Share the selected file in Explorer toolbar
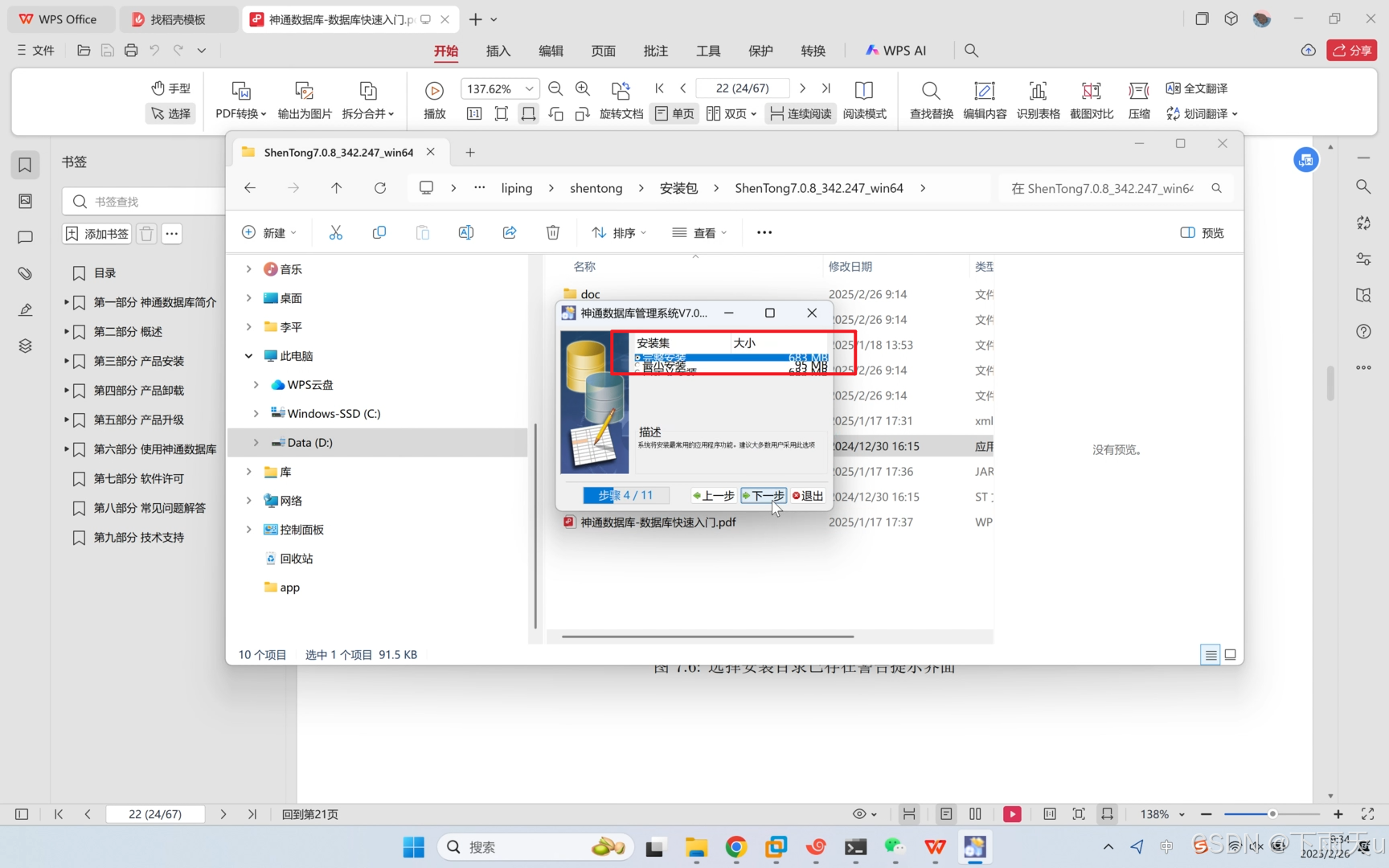Viewport: 1389px width, 868px height. point(510,232)
